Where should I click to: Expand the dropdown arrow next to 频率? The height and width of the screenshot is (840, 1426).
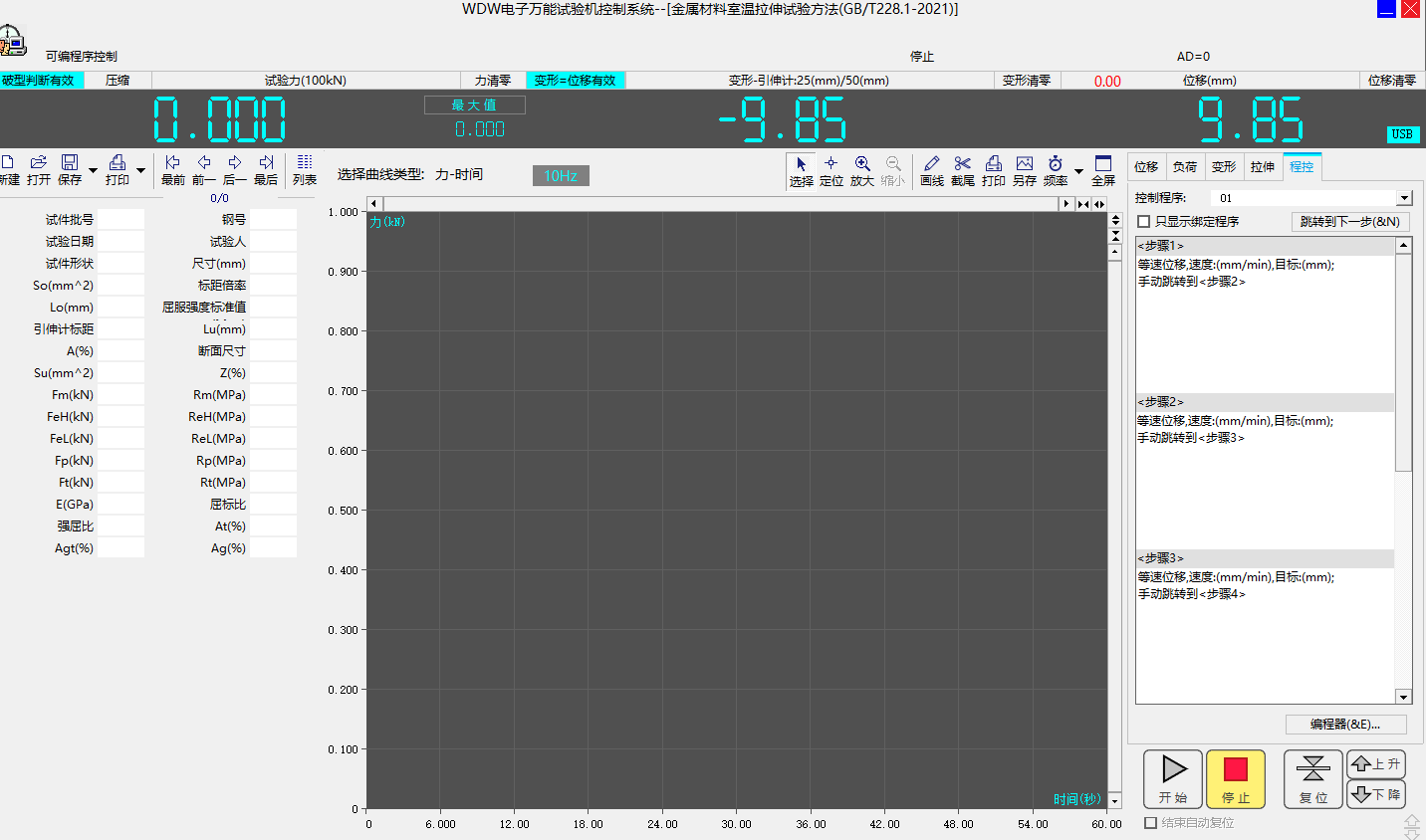coord(1078,171)
